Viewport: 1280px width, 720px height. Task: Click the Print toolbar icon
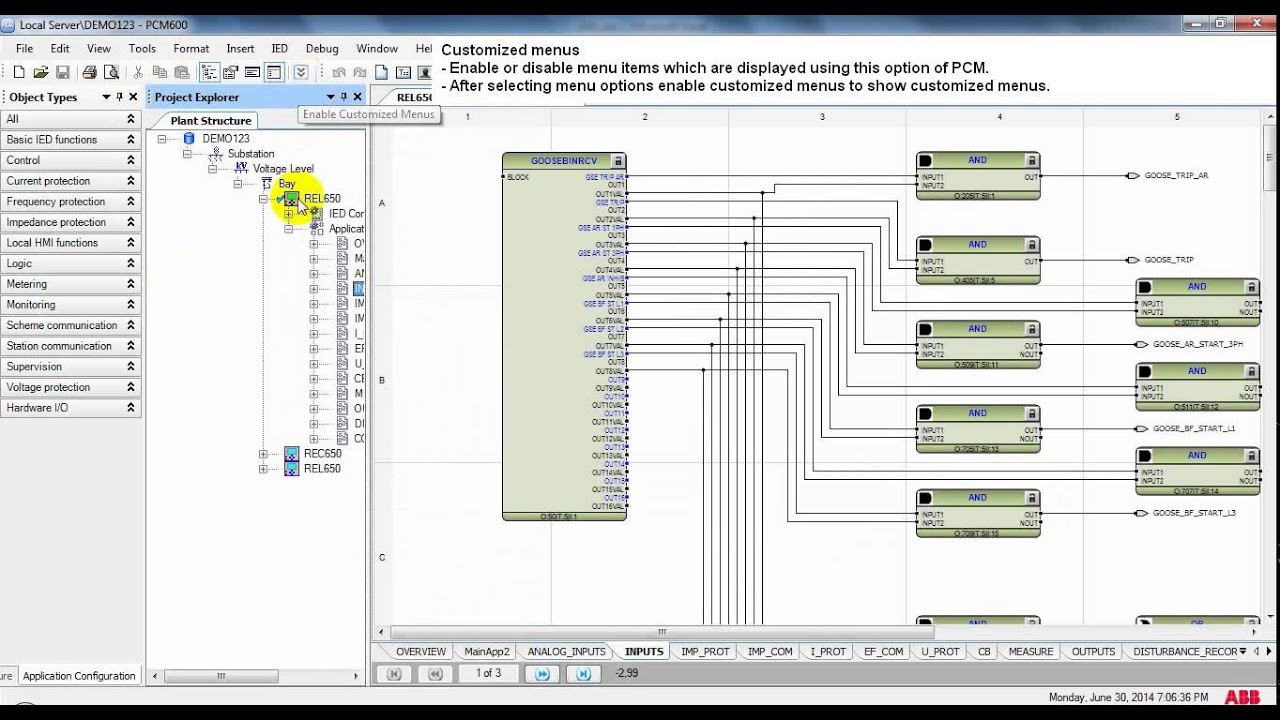pyautogui.click(x=90, y=72)
